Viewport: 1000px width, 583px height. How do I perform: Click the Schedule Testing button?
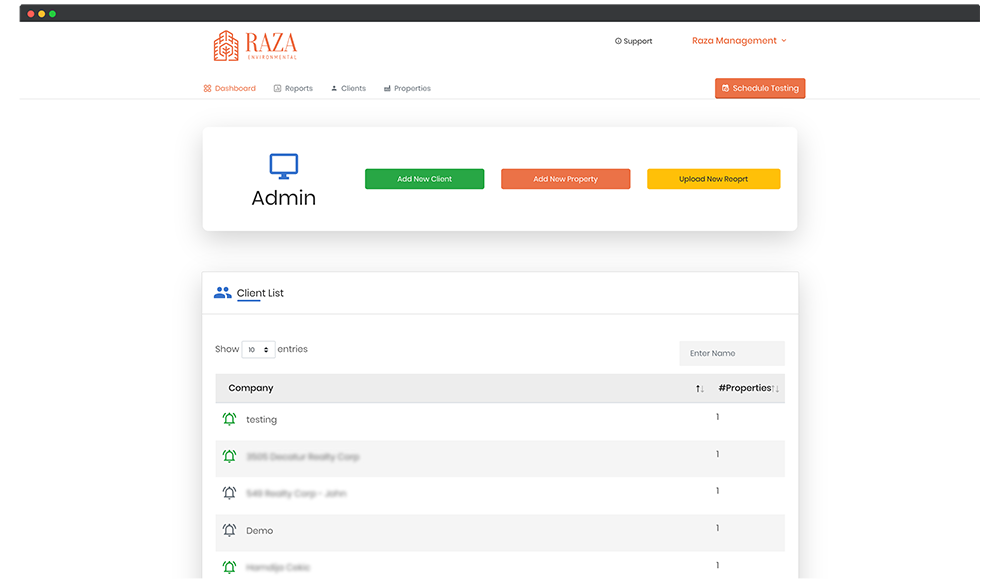click(x=760, y=88)
